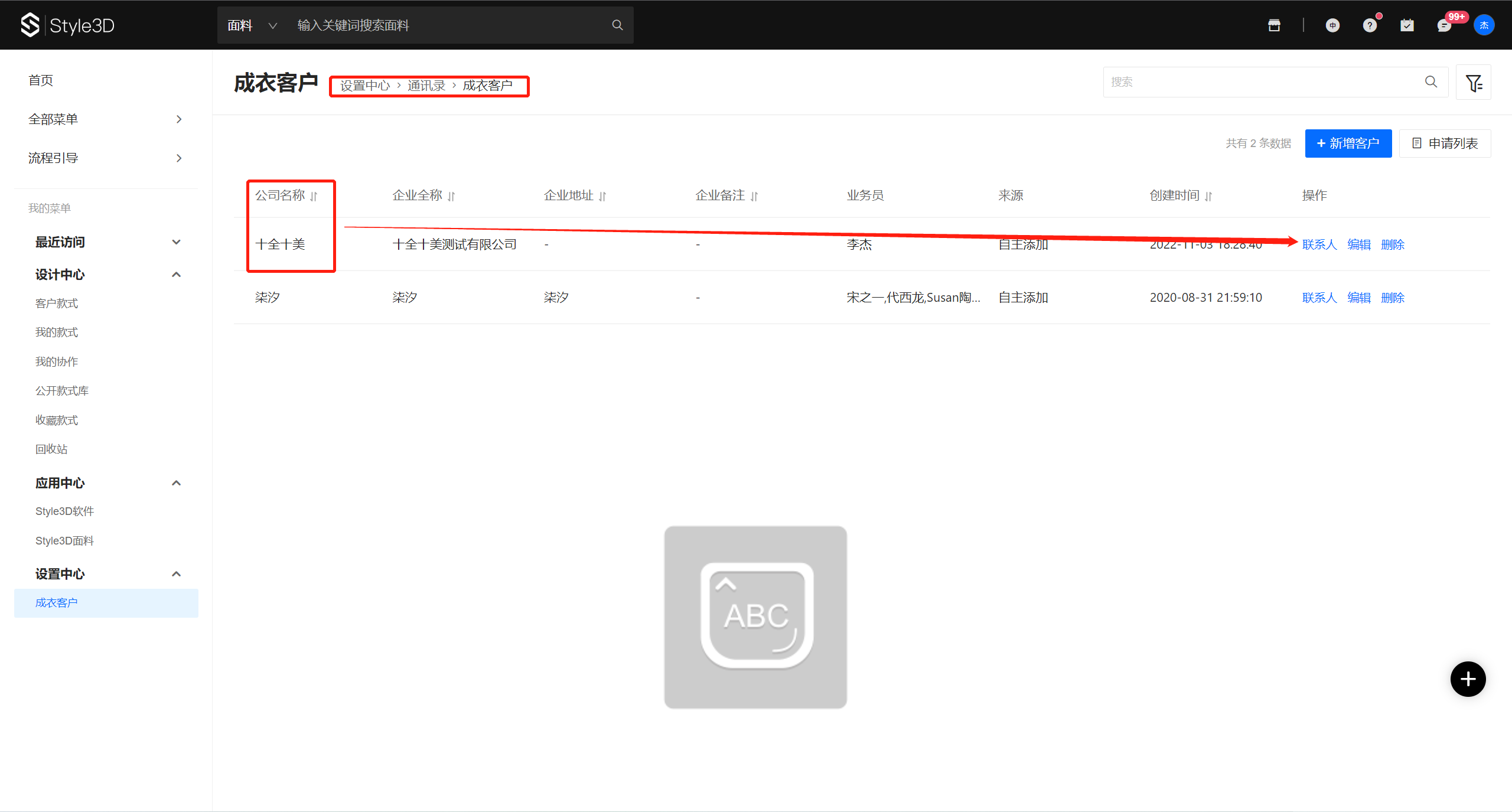Click the black floating plus button
Viewport: 1512px width, 812px height.
pyautogui.click(x=1468, y=679)
